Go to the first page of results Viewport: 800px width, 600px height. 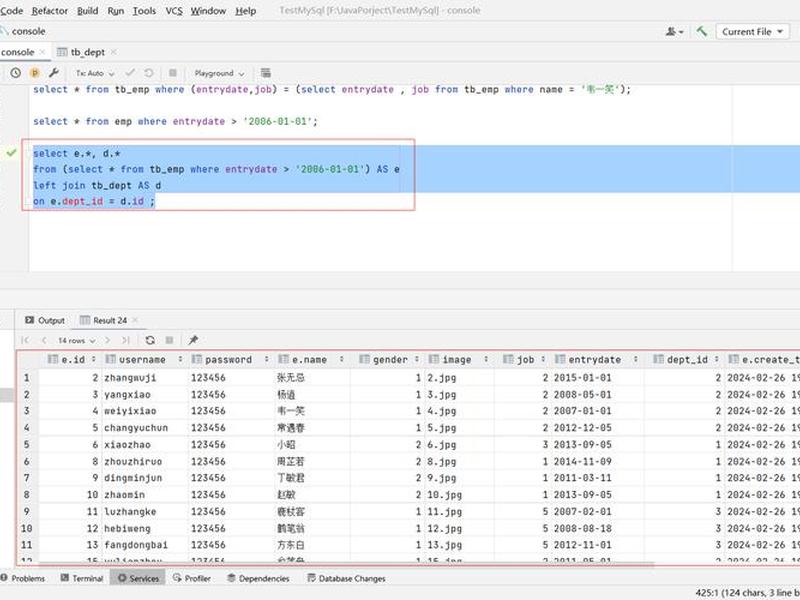click(x=25, y=340)
